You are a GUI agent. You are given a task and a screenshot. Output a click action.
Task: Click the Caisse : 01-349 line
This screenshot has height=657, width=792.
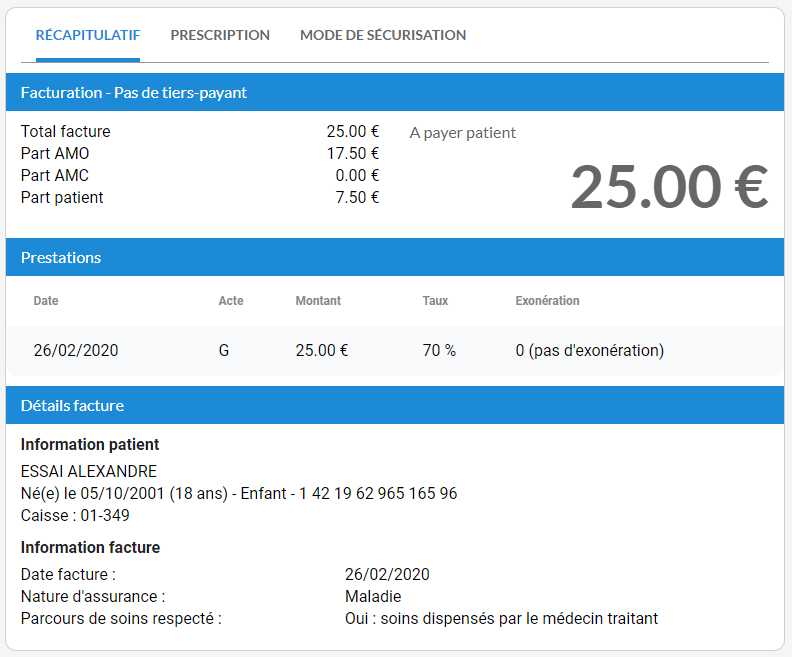point(75,515)
